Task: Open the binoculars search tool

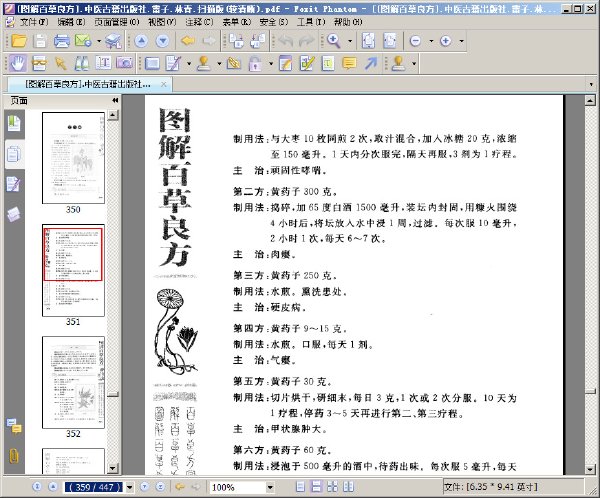Action: pyautogui.click(x=82, y=63)
